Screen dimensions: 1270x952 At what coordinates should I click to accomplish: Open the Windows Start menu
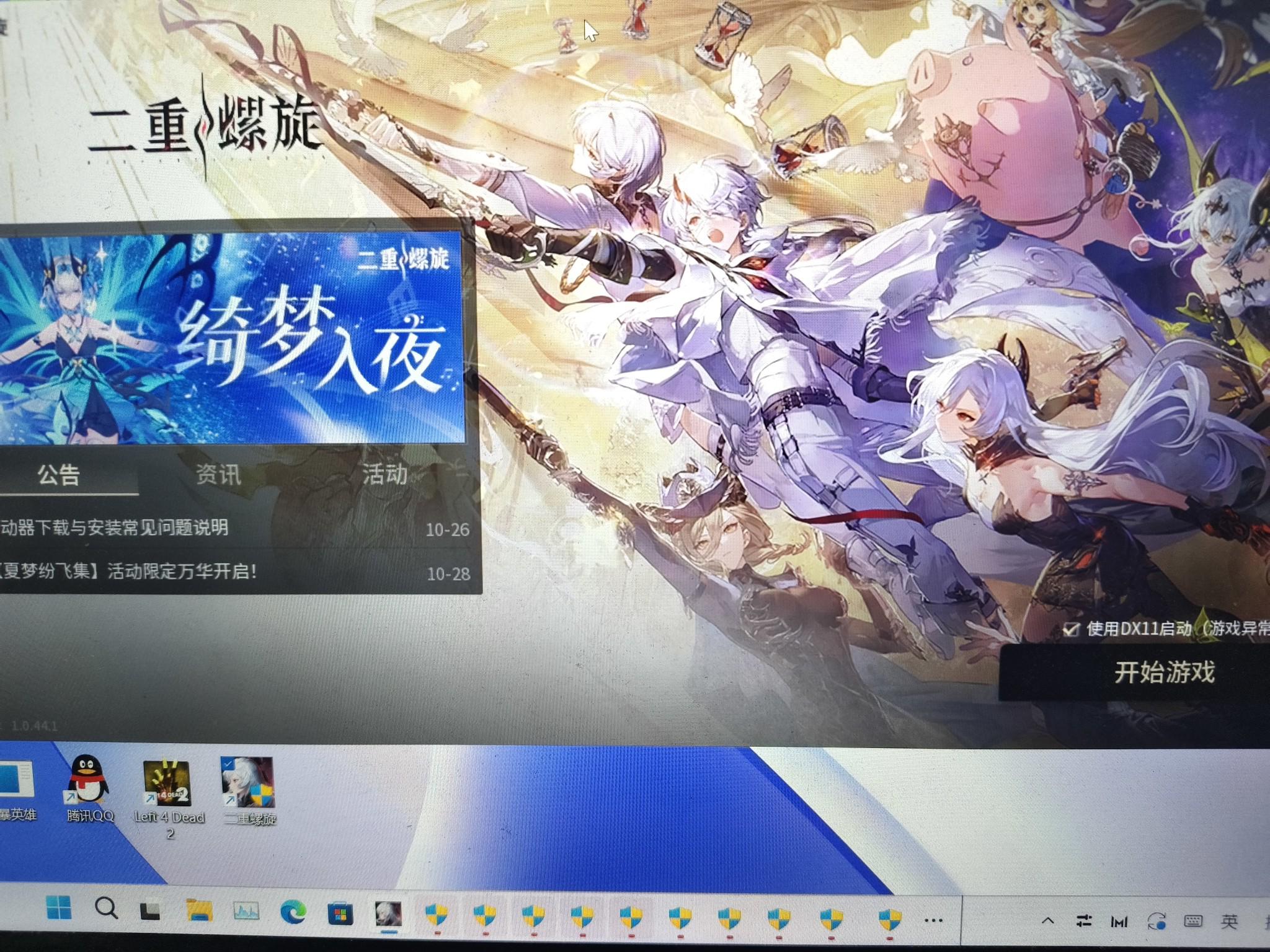pos(59,909)
